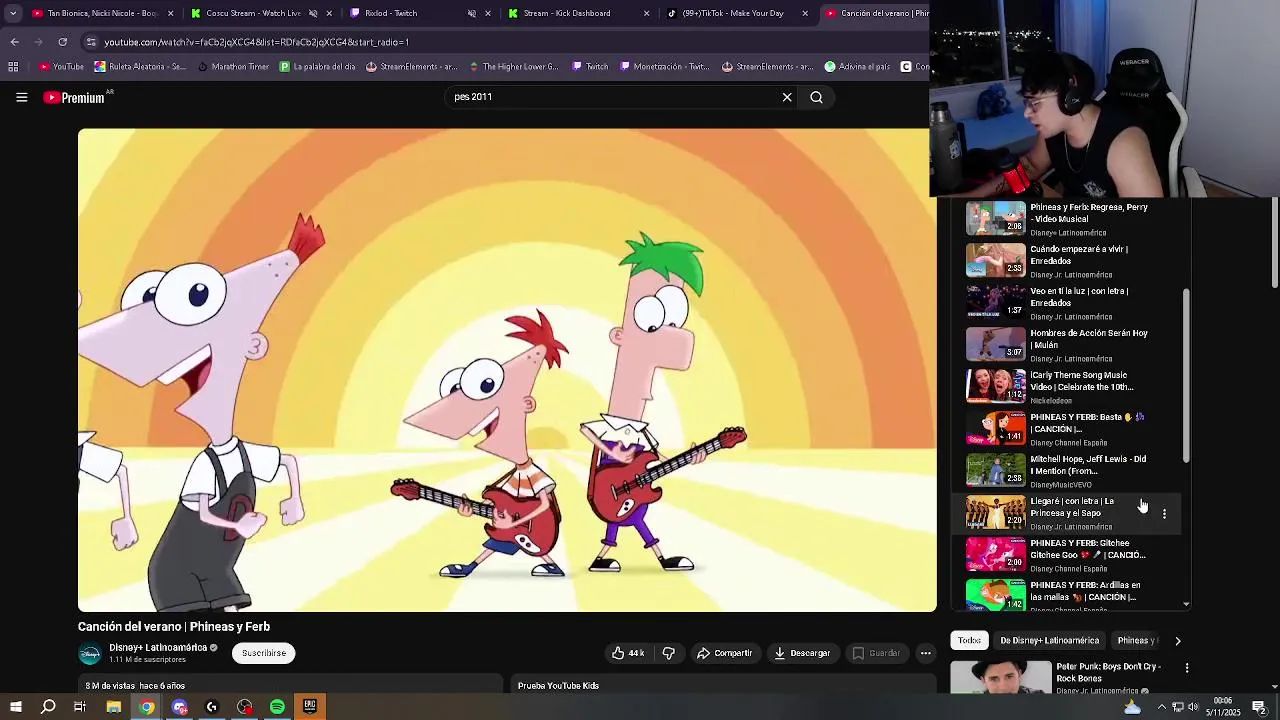Open La palabra del día bookmark
1280x720 pixels.
click(317, 67)
